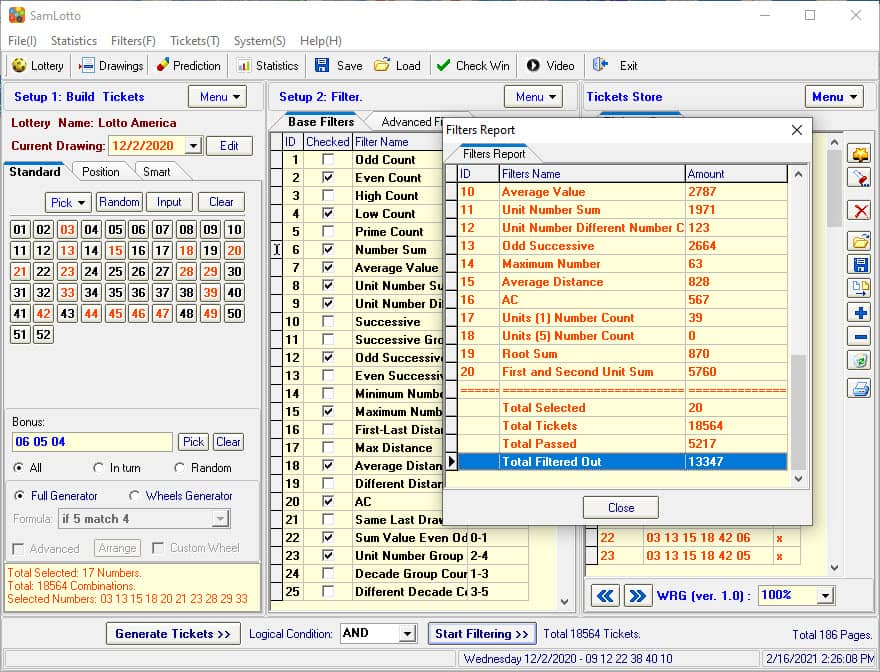Image resolution: width=880 pixels, height=672 pixels.
Task: Select the In turn bonus radio button
Action: (x=99, y=468)
